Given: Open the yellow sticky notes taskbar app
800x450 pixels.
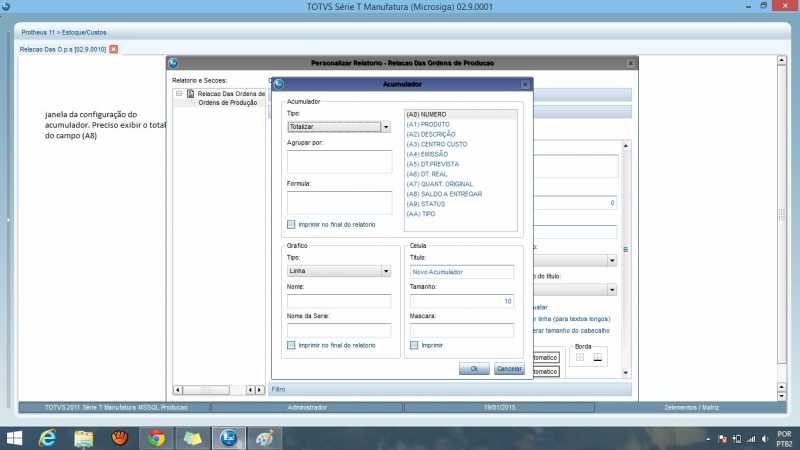Looking at the screenshot, I should coord(192,438).
